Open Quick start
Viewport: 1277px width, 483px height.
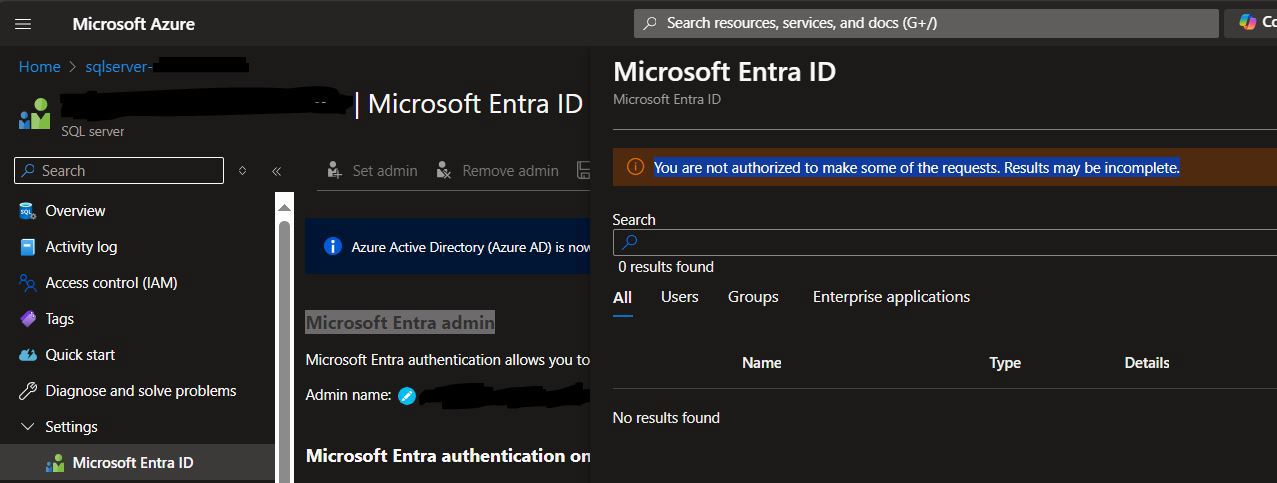[x=80, y=355]
